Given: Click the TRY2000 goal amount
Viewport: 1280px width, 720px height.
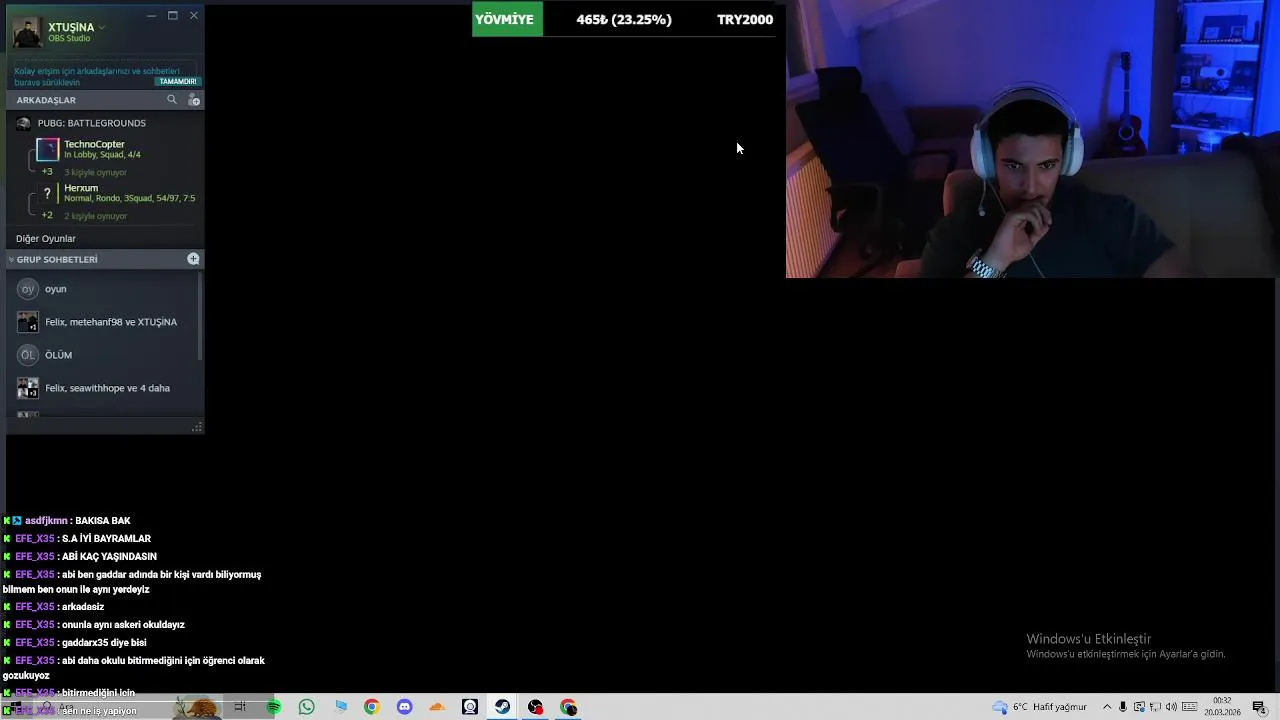Looking at the screenshot, I should click(745, 19).
